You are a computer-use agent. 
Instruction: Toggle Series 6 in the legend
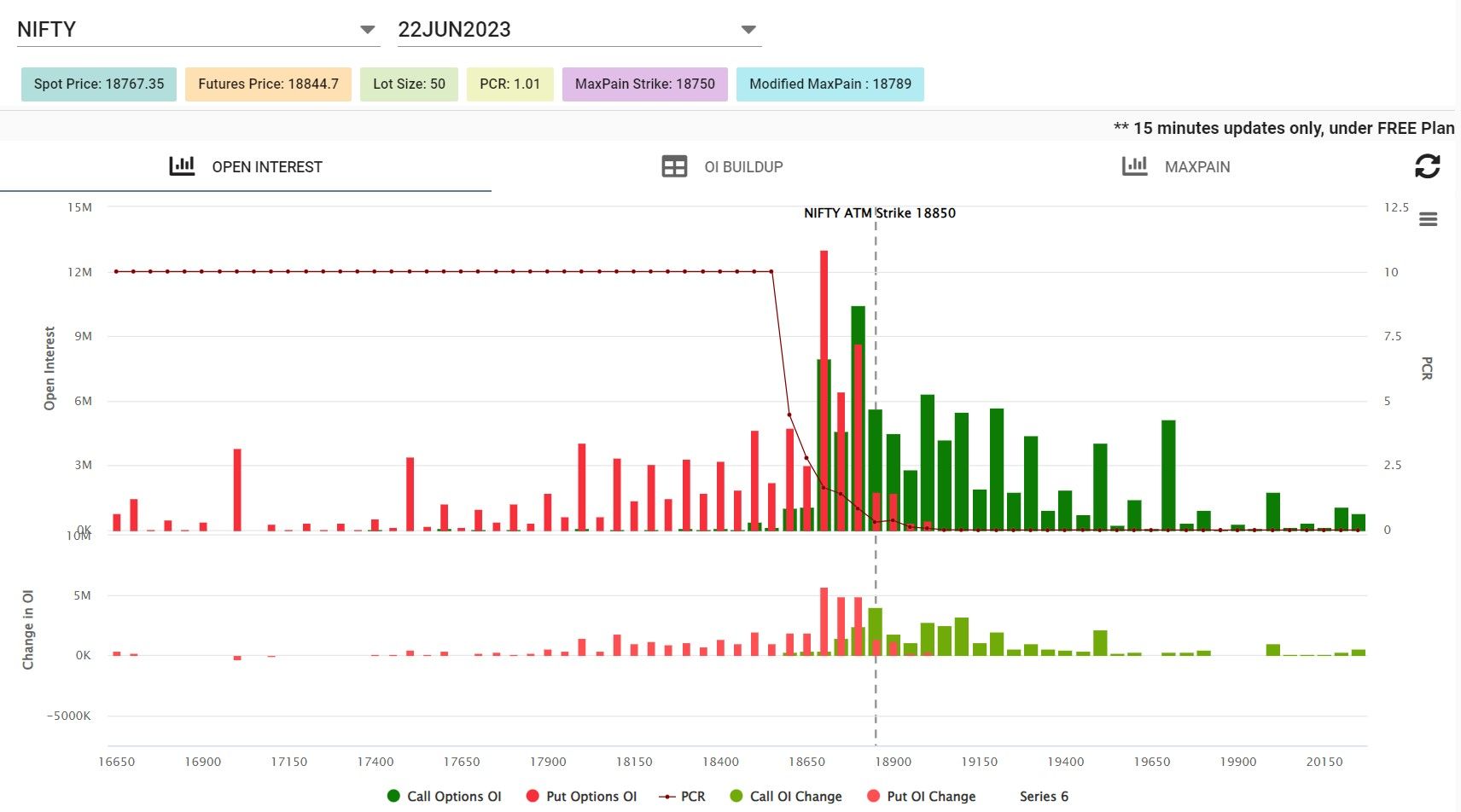(1044, 796)
